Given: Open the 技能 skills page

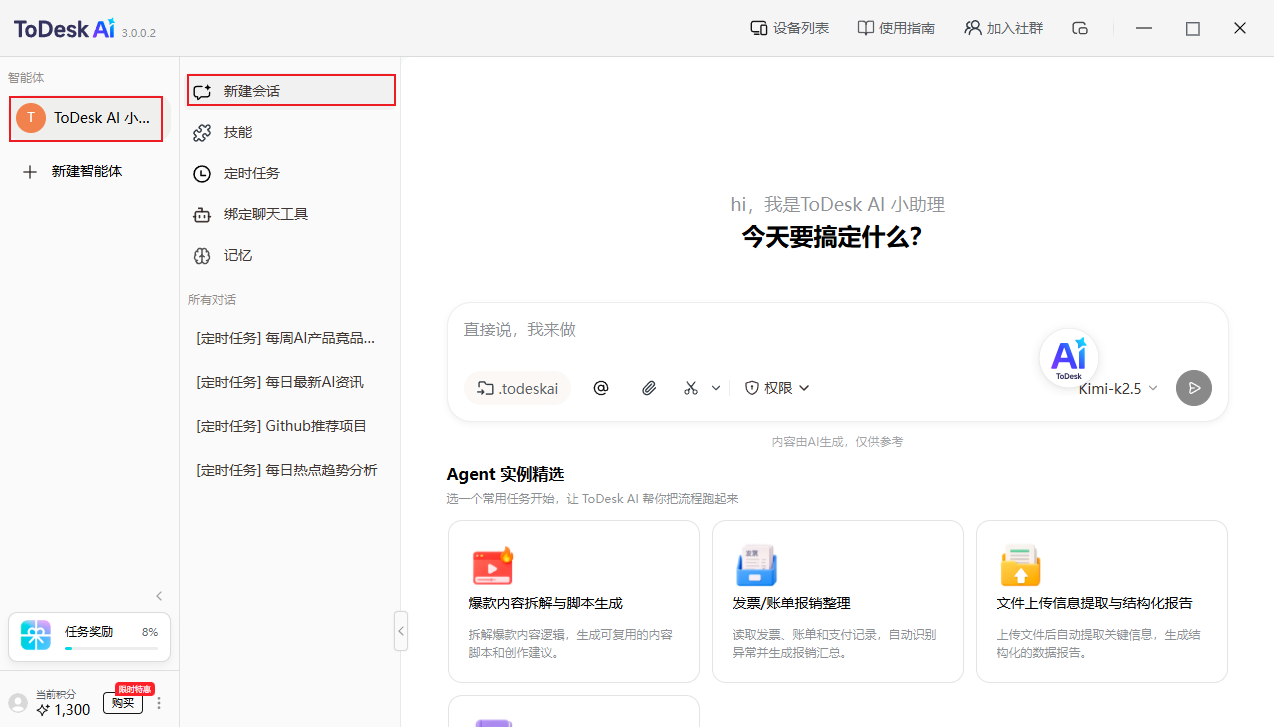Looking at the screenshot, I should point(292,132).
